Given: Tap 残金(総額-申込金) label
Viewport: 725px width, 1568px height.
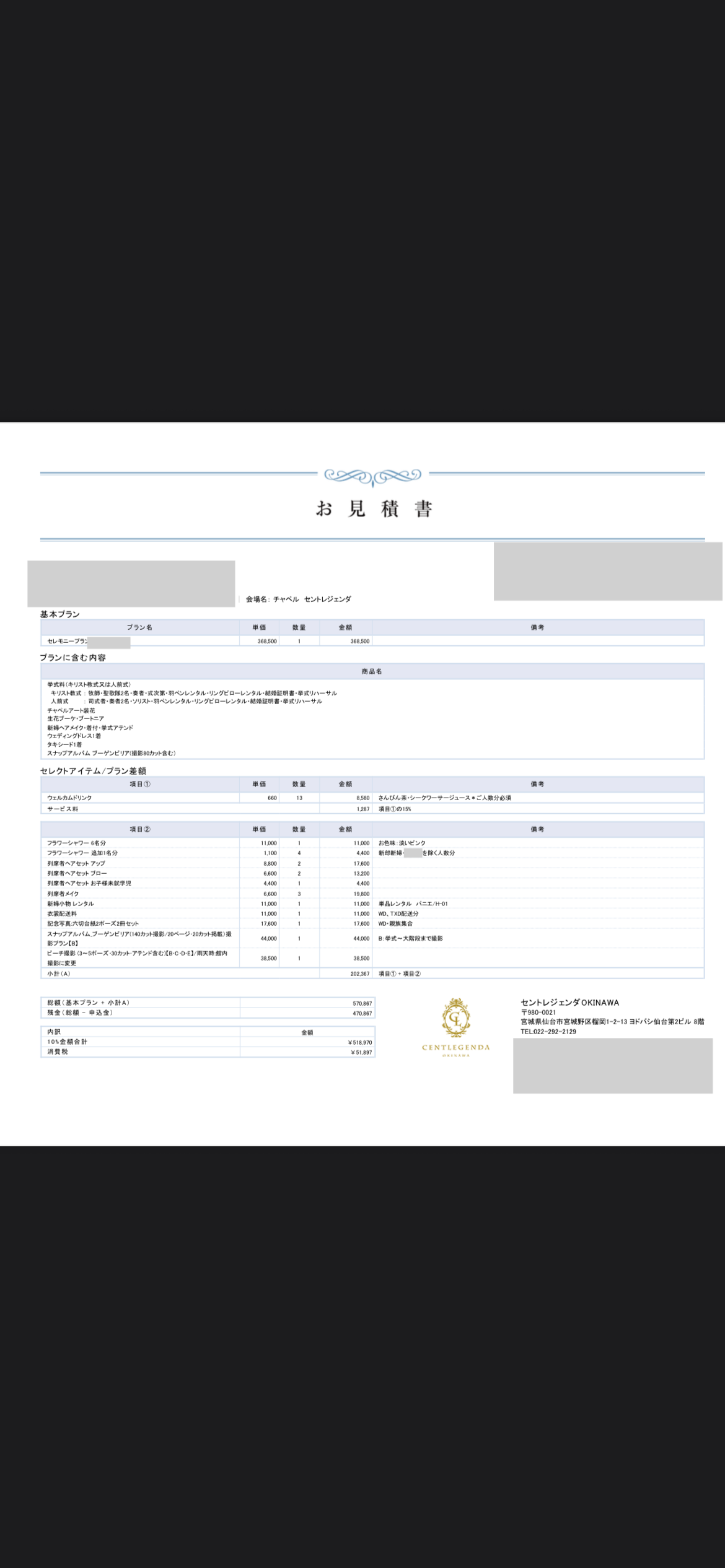Looking at the screenshot, I should coord(81,1013).
